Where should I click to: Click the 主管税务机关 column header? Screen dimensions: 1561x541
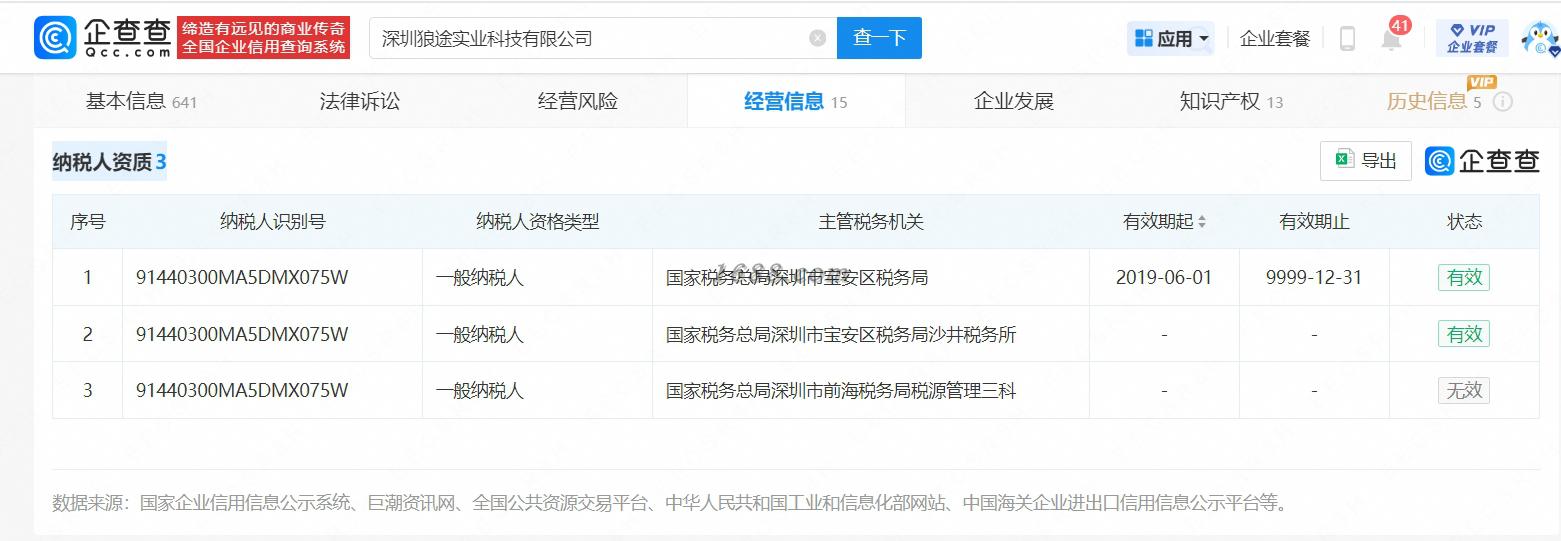click(x=871, y=222)
